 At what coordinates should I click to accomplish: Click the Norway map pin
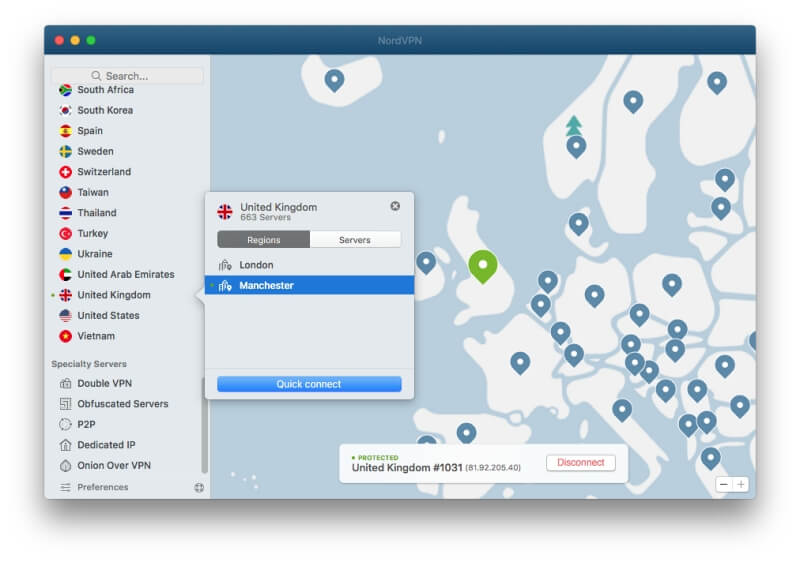(x=577, y=148)
